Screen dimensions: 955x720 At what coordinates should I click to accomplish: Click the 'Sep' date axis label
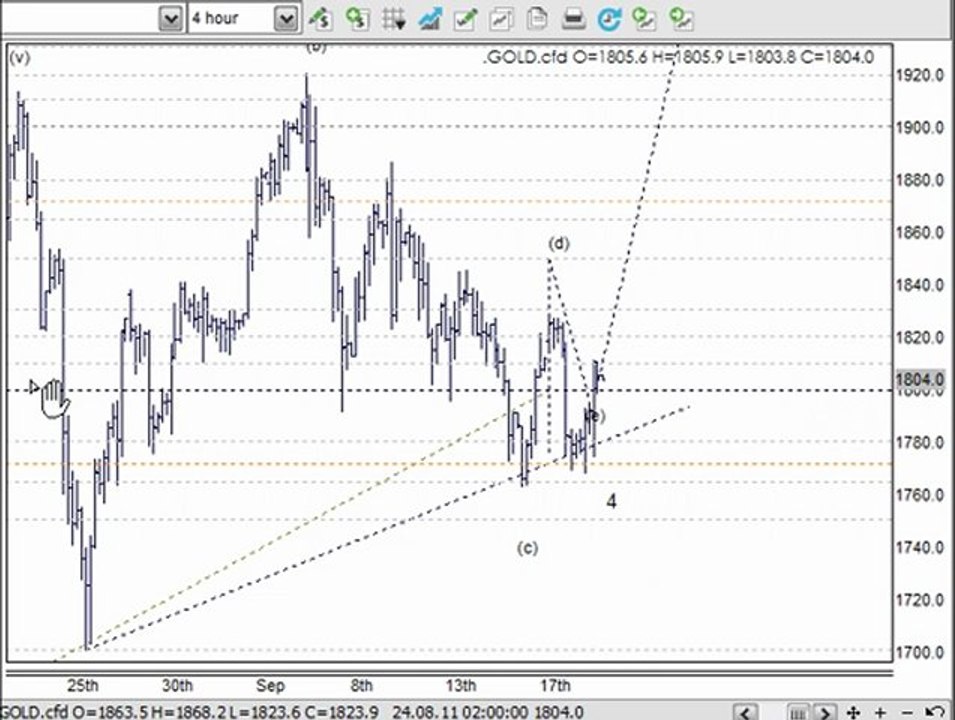pos(270,685)
